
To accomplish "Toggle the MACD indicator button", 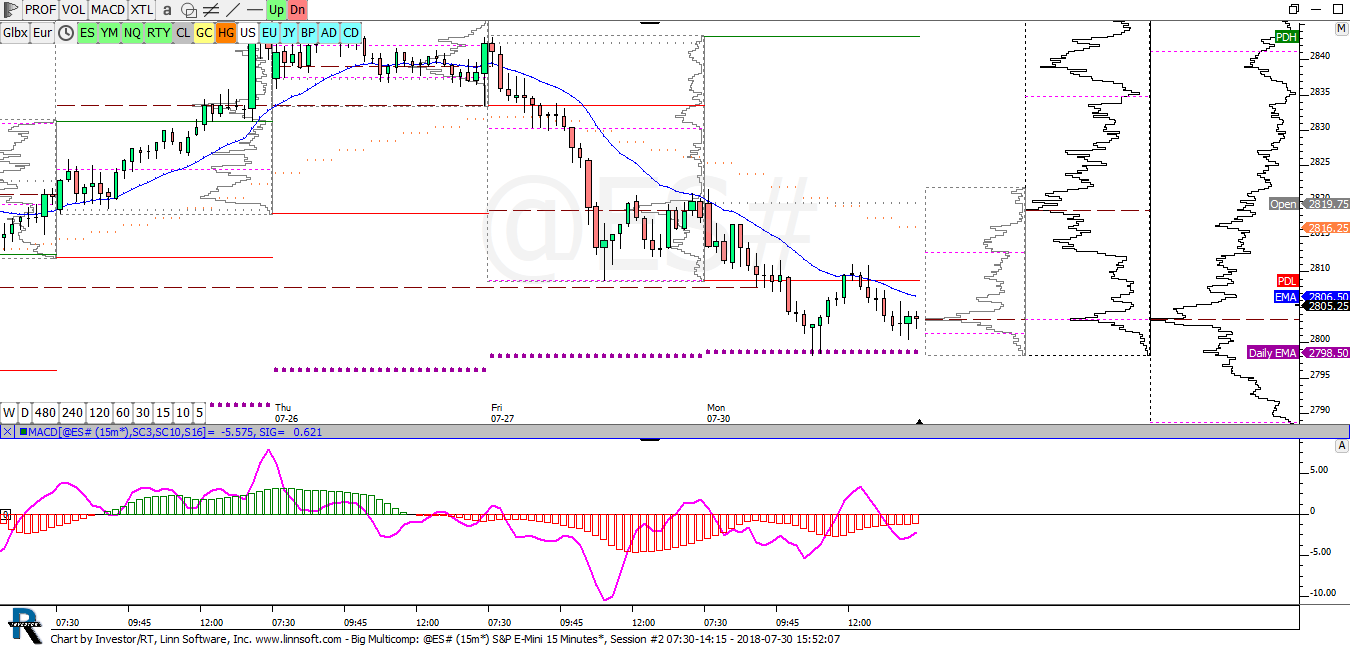I will pyautogui.click(x=108, y=9).
